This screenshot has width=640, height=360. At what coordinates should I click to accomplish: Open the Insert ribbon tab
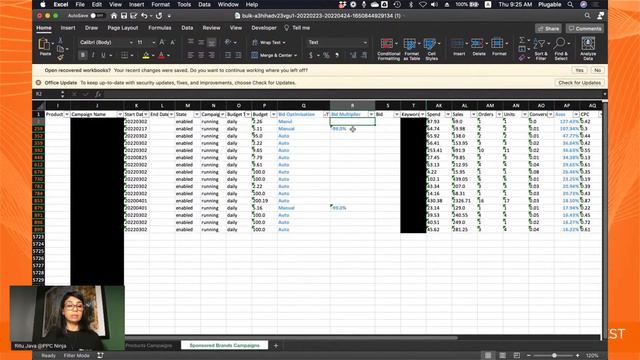(x=68, y=28)
